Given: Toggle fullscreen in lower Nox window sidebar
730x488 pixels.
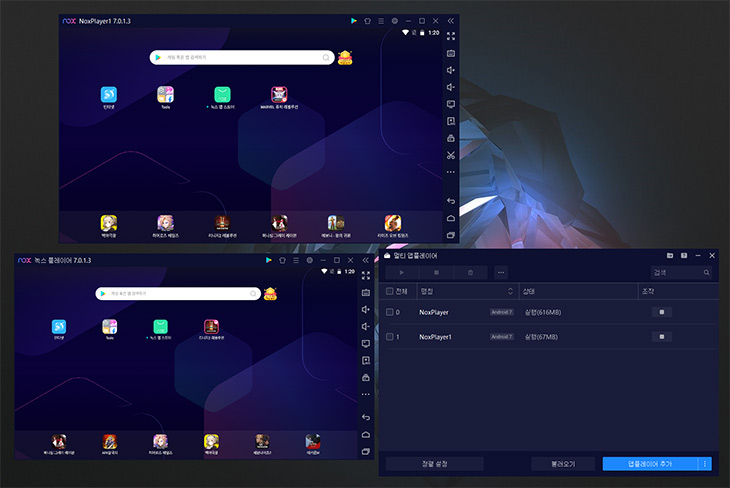Looking at the screenshot, I should pyautogui.click(x=366, y=275).
